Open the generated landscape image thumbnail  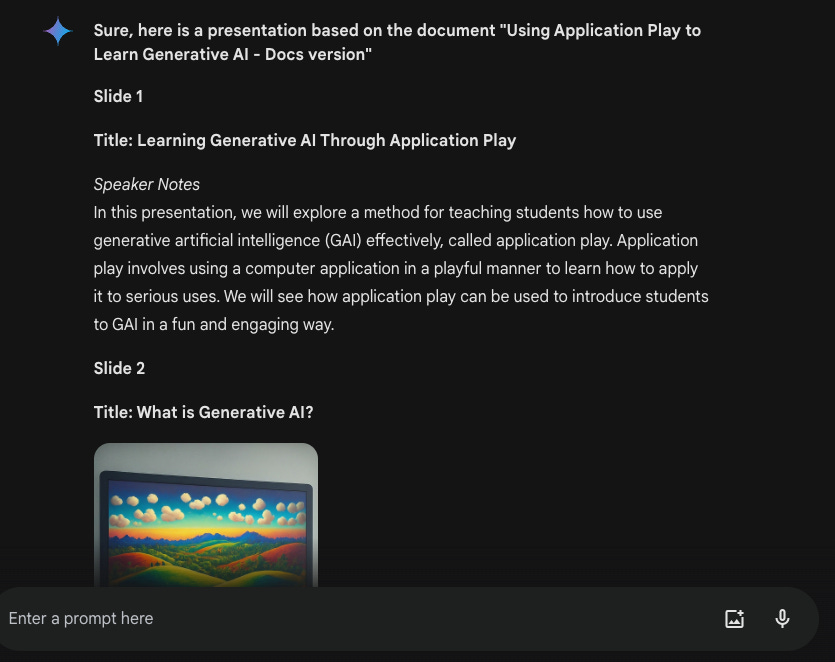click(206, 515)
